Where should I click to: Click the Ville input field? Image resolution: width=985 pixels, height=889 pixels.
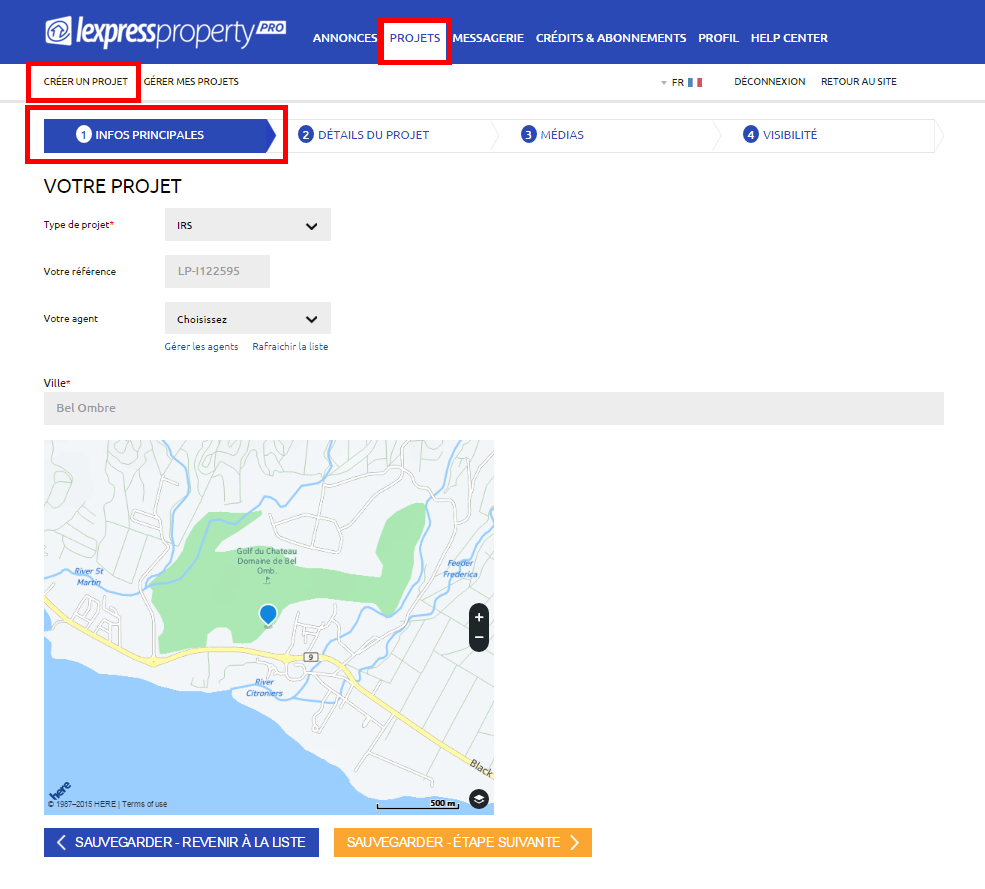click(x=494, y=408)
